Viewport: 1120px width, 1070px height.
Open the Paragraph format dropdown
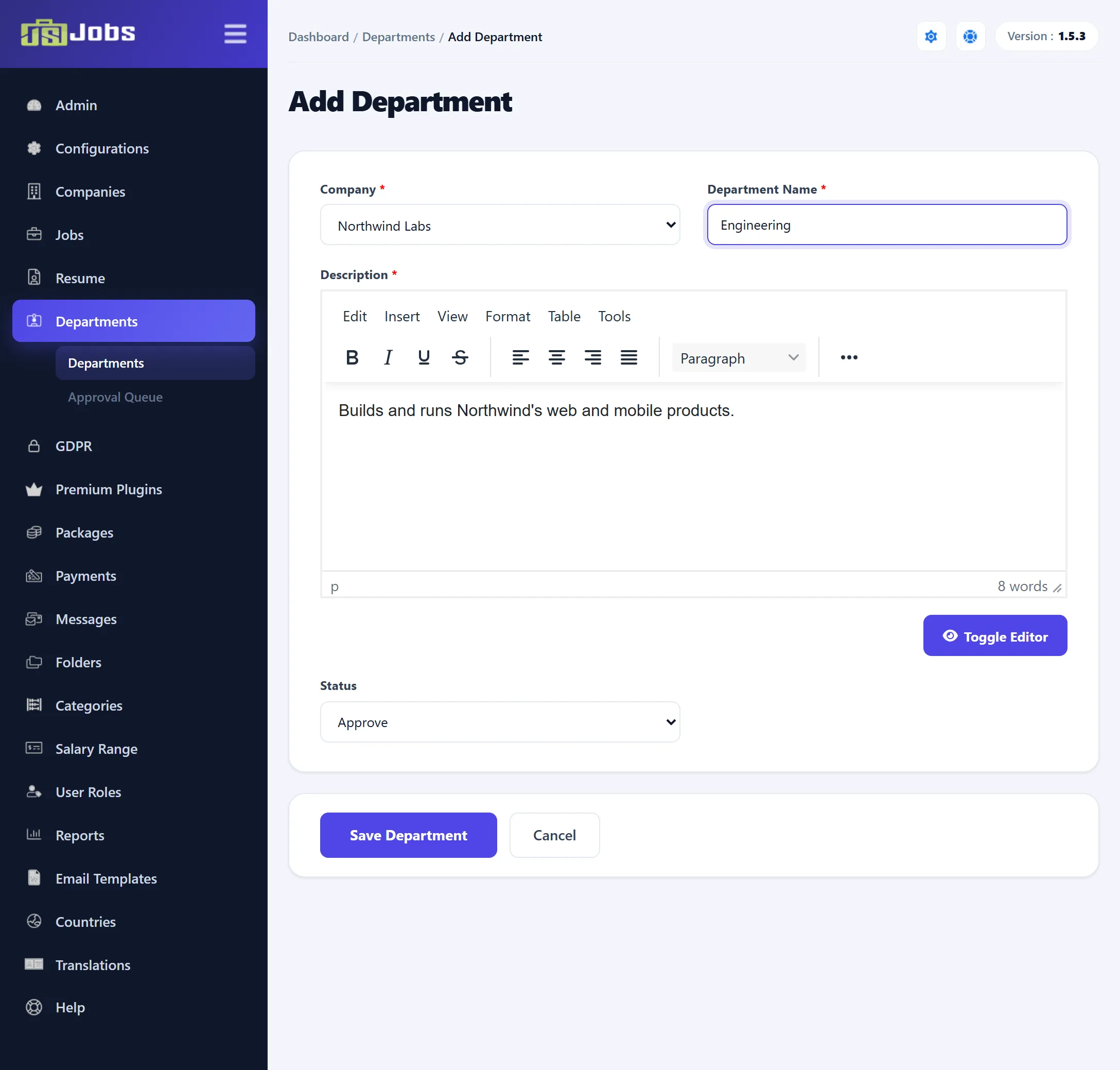click(x=739, y=358)
